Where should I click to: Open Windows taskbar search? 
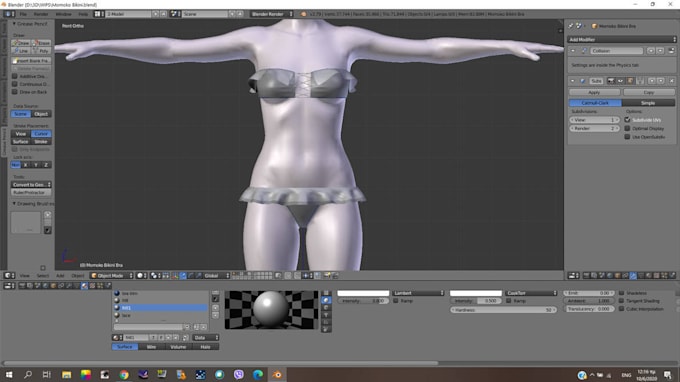tap(28, 375)
